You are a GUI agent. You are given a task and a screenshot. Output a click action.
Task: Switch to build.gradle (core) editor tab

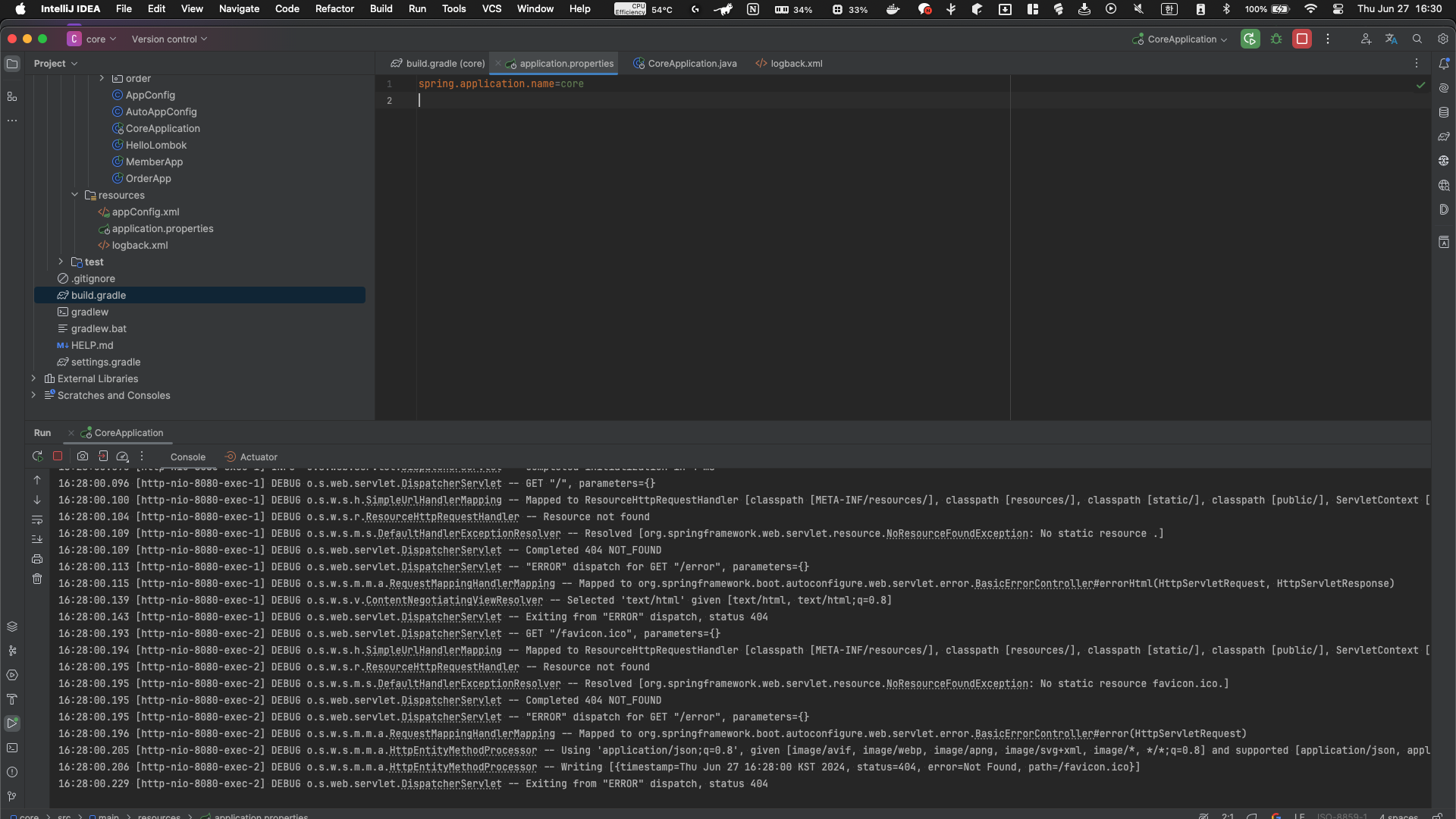[438, 64]
